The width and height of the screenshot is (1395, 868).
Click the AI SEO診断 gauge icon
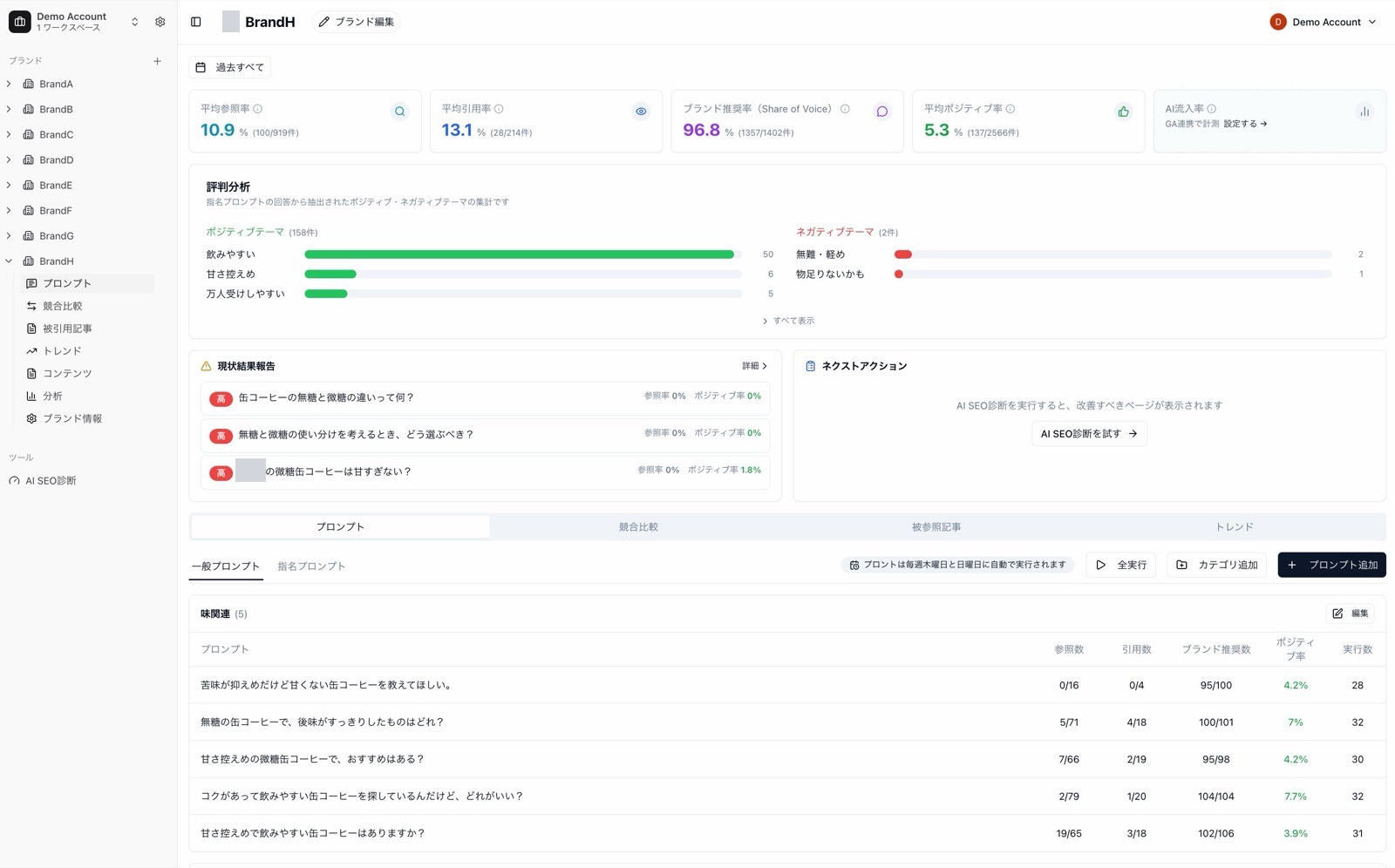(14, 481)
